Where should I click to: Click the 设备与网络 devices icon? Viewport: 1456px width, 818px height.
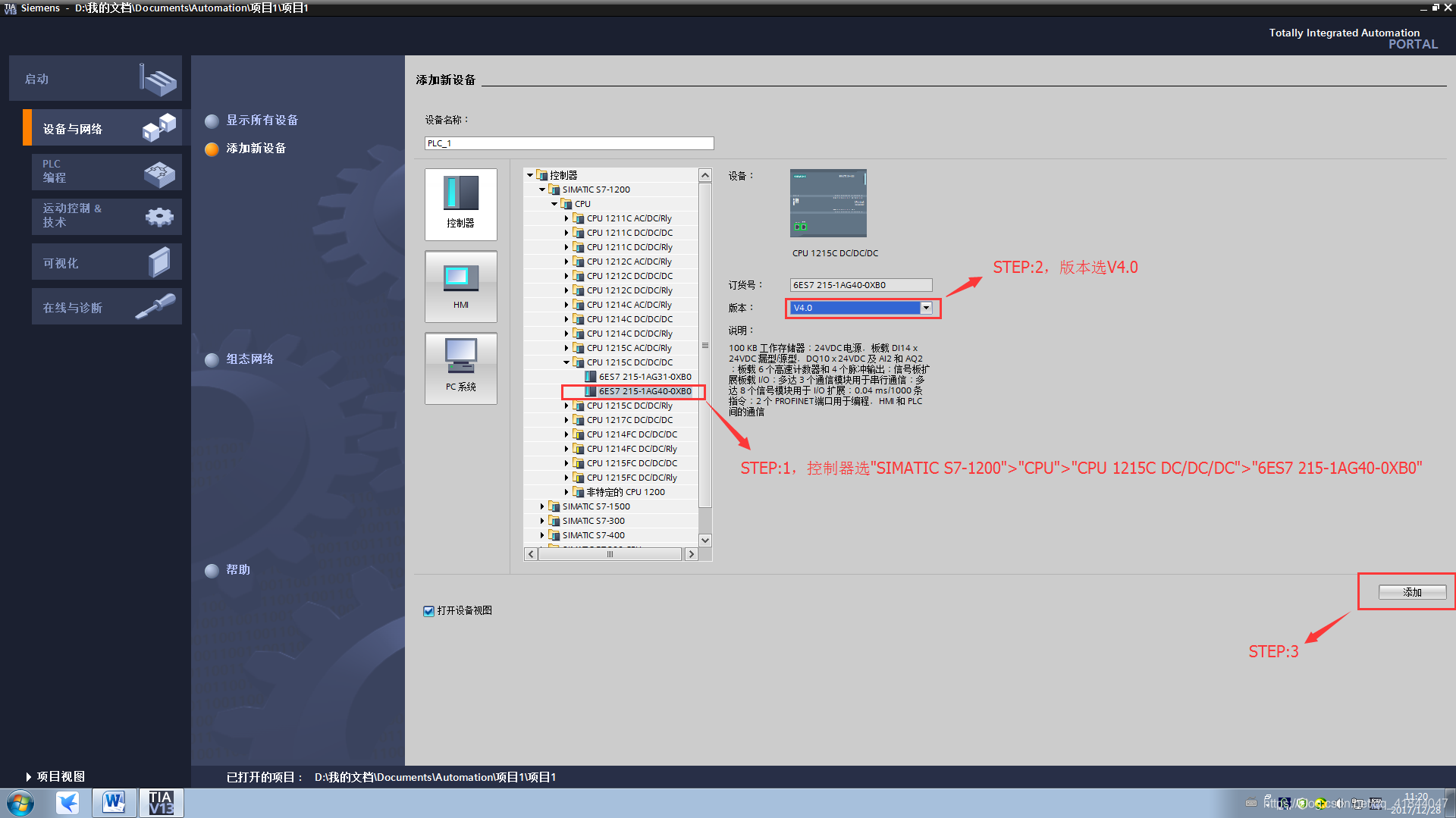[x=158, y=127]
